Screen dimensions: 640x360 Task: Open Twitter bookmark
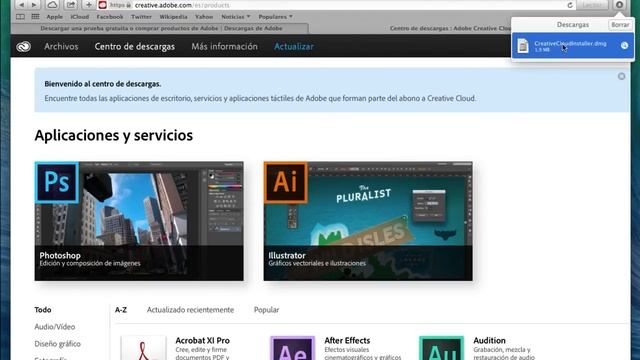(141, 17)
